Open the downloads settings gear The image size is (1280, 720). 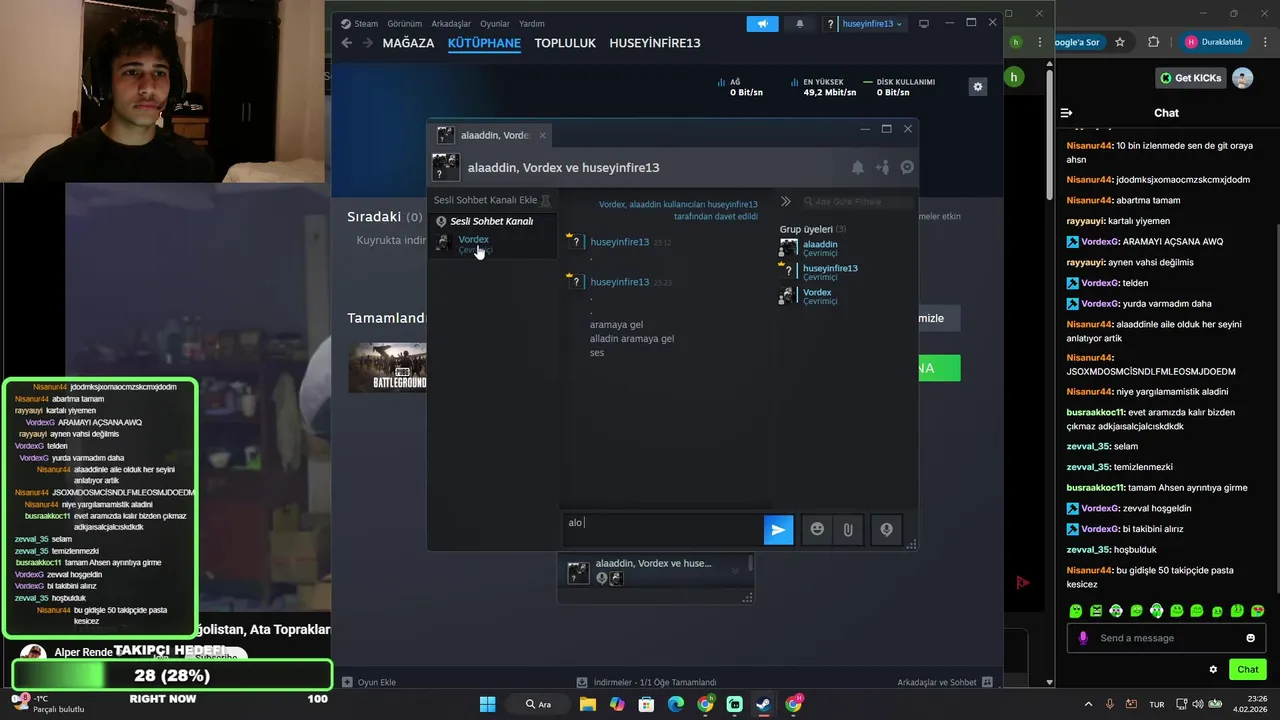pos(978,87)
